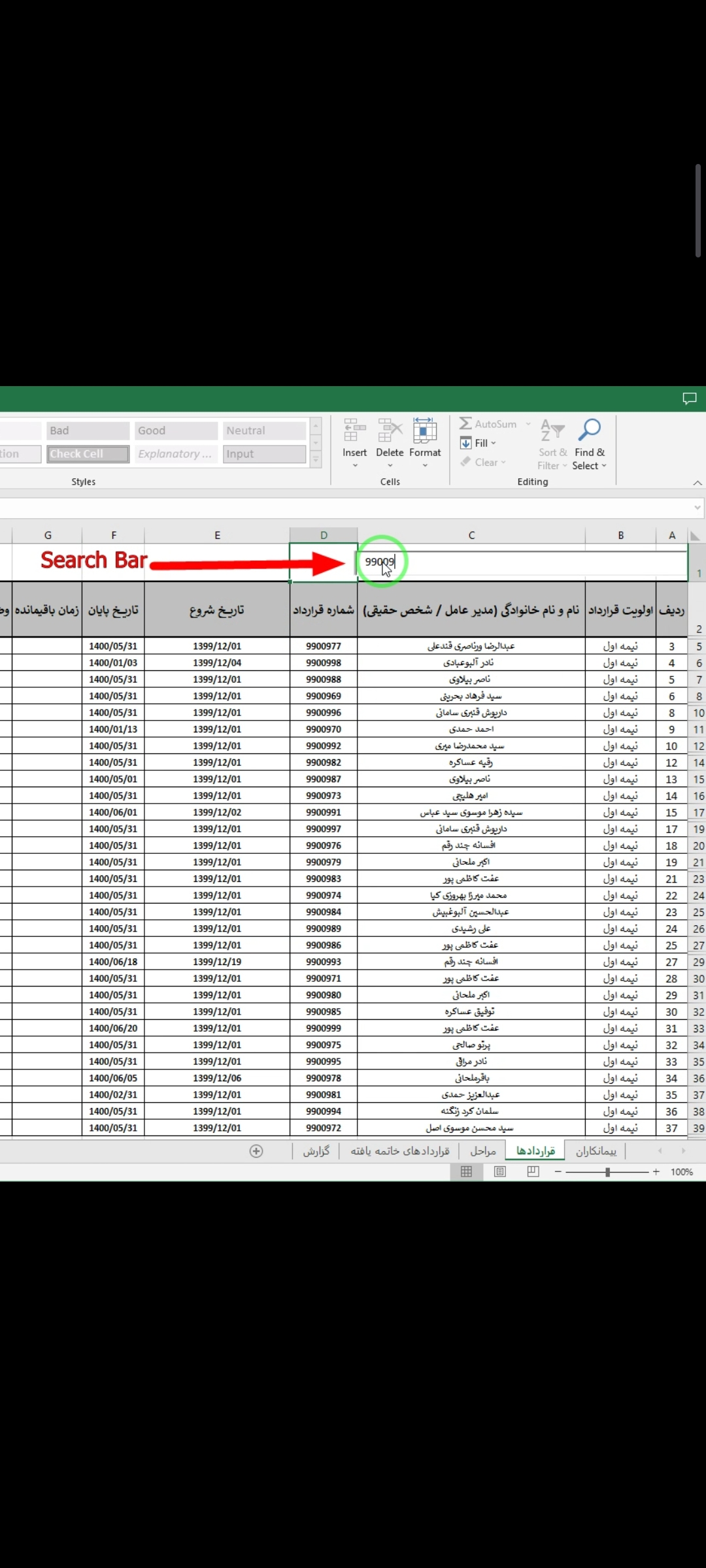Screen dimensions: 706x1568
Task: Open the پیمانکاران sheet tab
Action: point(596,1151)
